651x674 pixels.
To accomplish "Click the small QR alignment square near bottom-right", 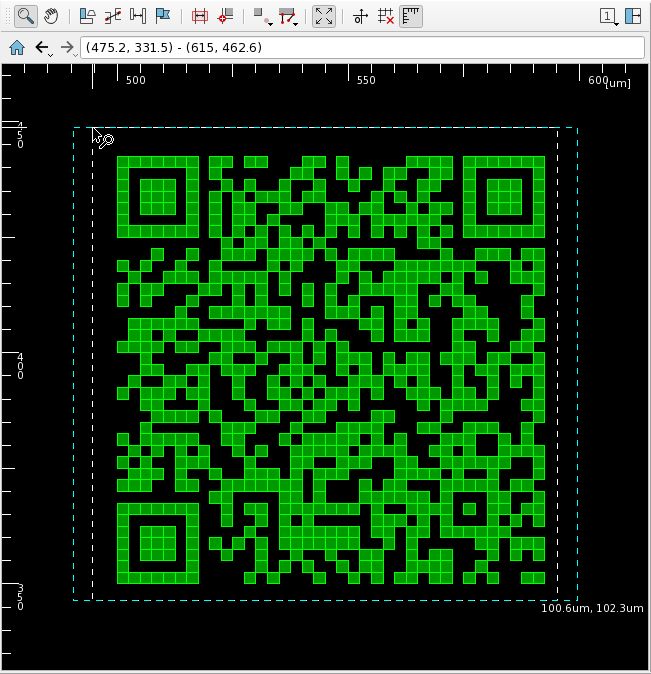I will pyautogui.click(x=469, y=509).
